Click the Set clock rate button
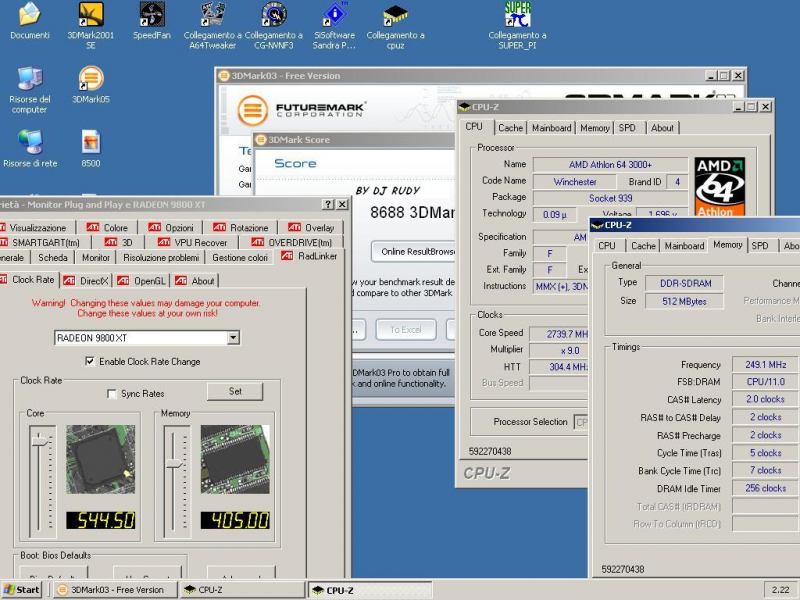Image resolution: width=800 pixels, height=600 pixels. coord(235,391)
